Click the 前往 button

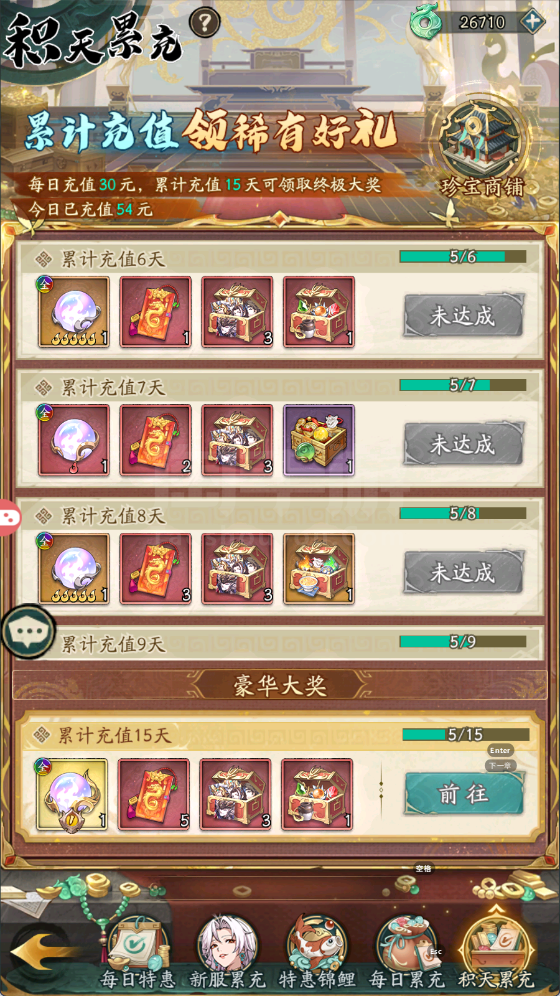coord(465,795)
